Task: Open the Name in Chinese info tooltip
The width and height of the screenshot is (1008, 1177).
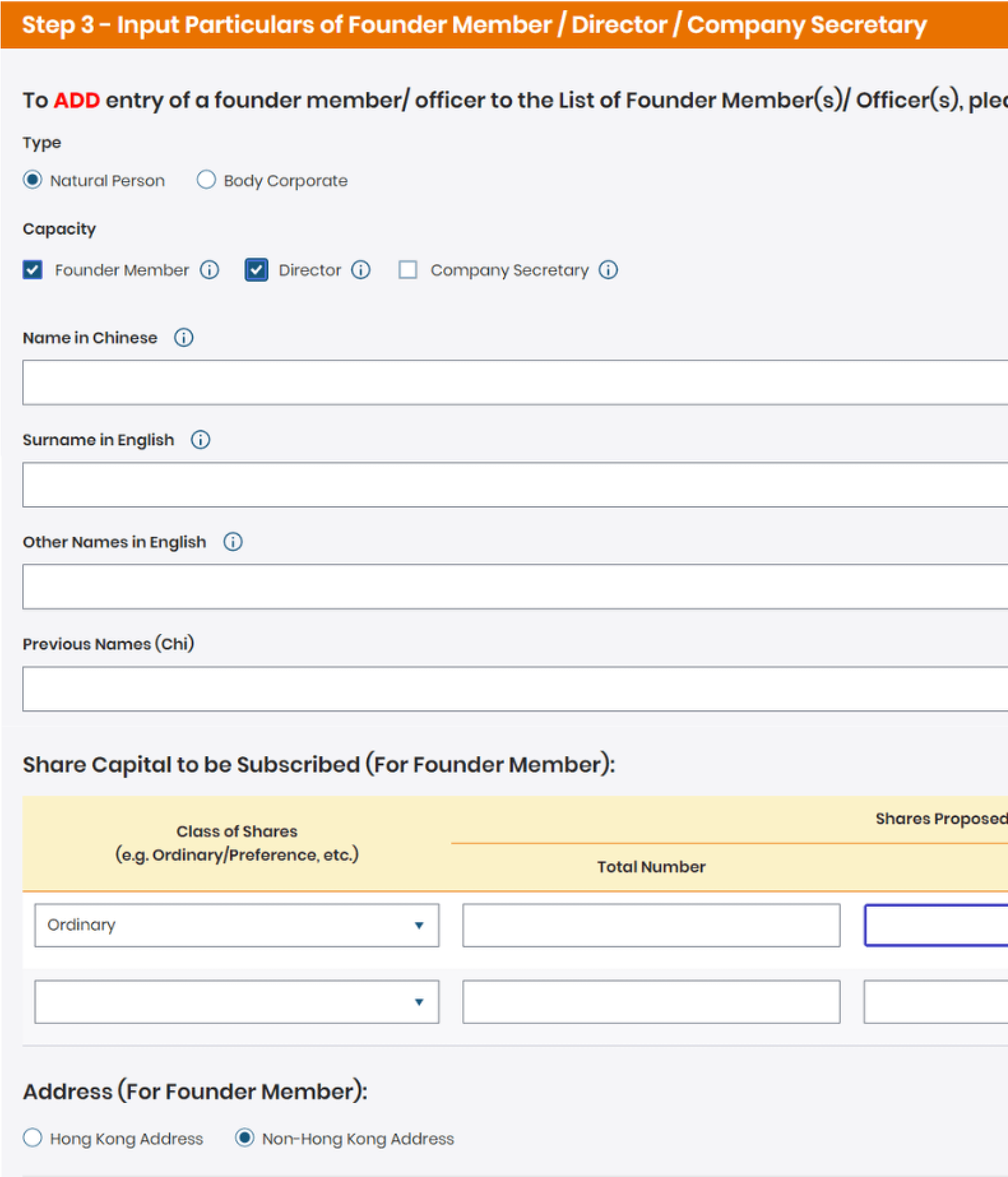Action: click(x=184, y=338)
